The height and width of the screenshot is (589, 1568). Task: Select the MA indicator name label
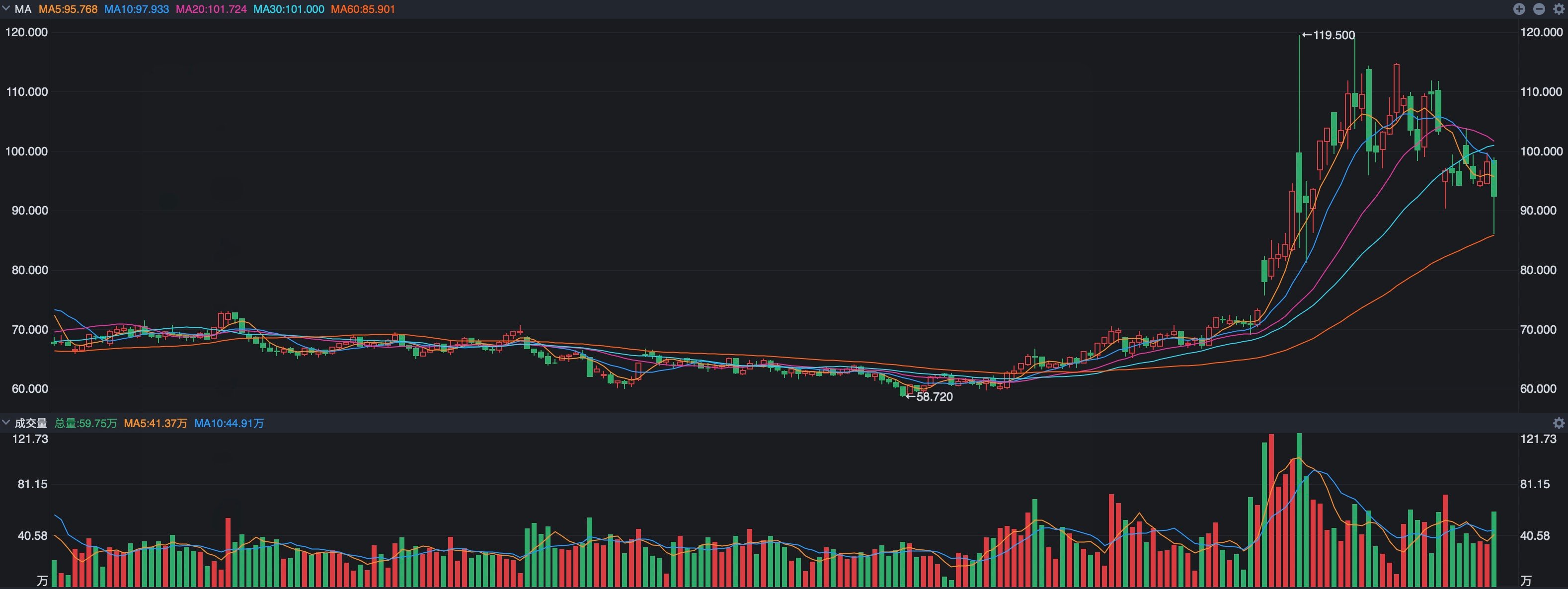pyautogui.click(x=22, y=9)
